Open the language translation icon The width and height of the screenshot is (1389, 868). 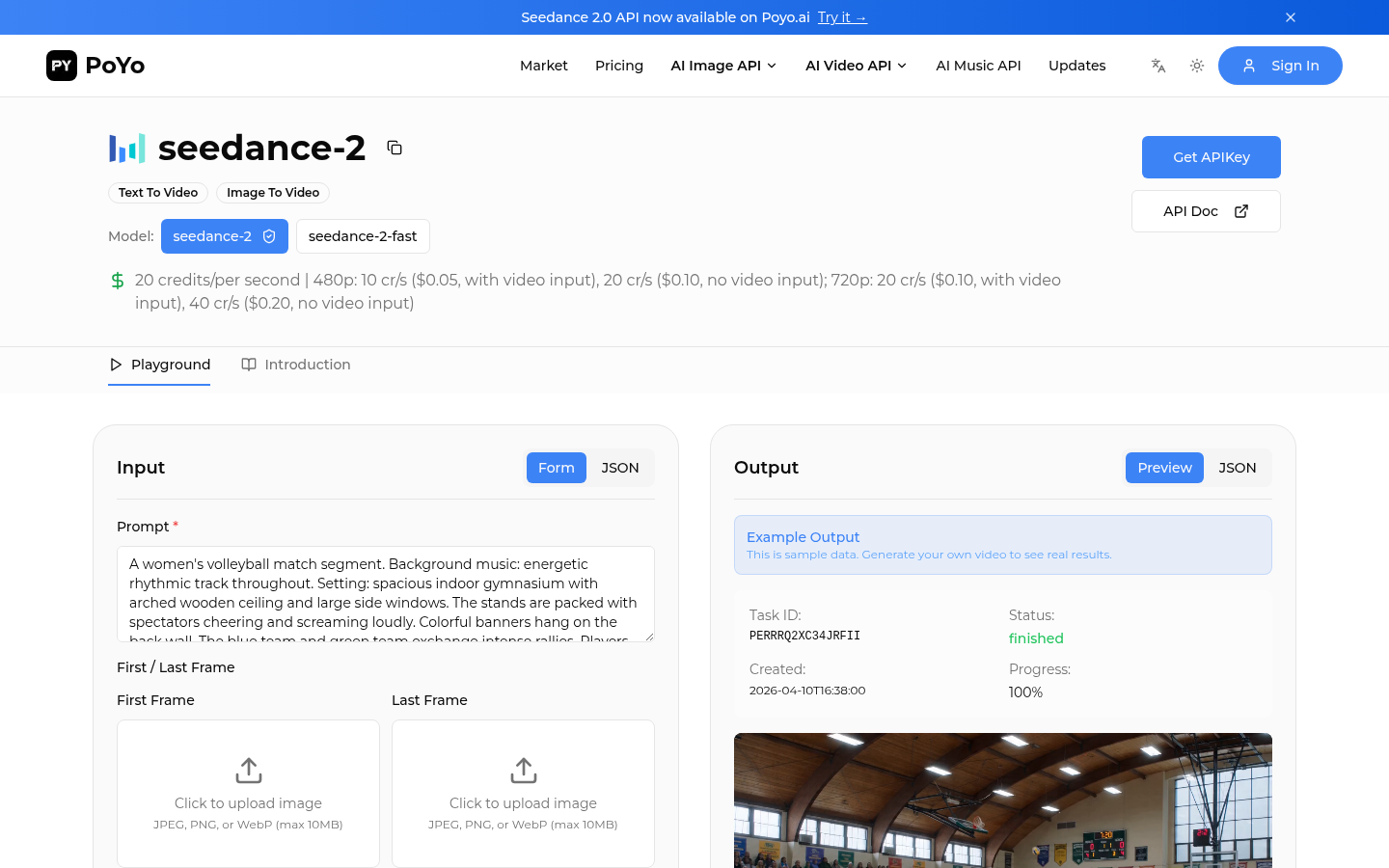1157,66
